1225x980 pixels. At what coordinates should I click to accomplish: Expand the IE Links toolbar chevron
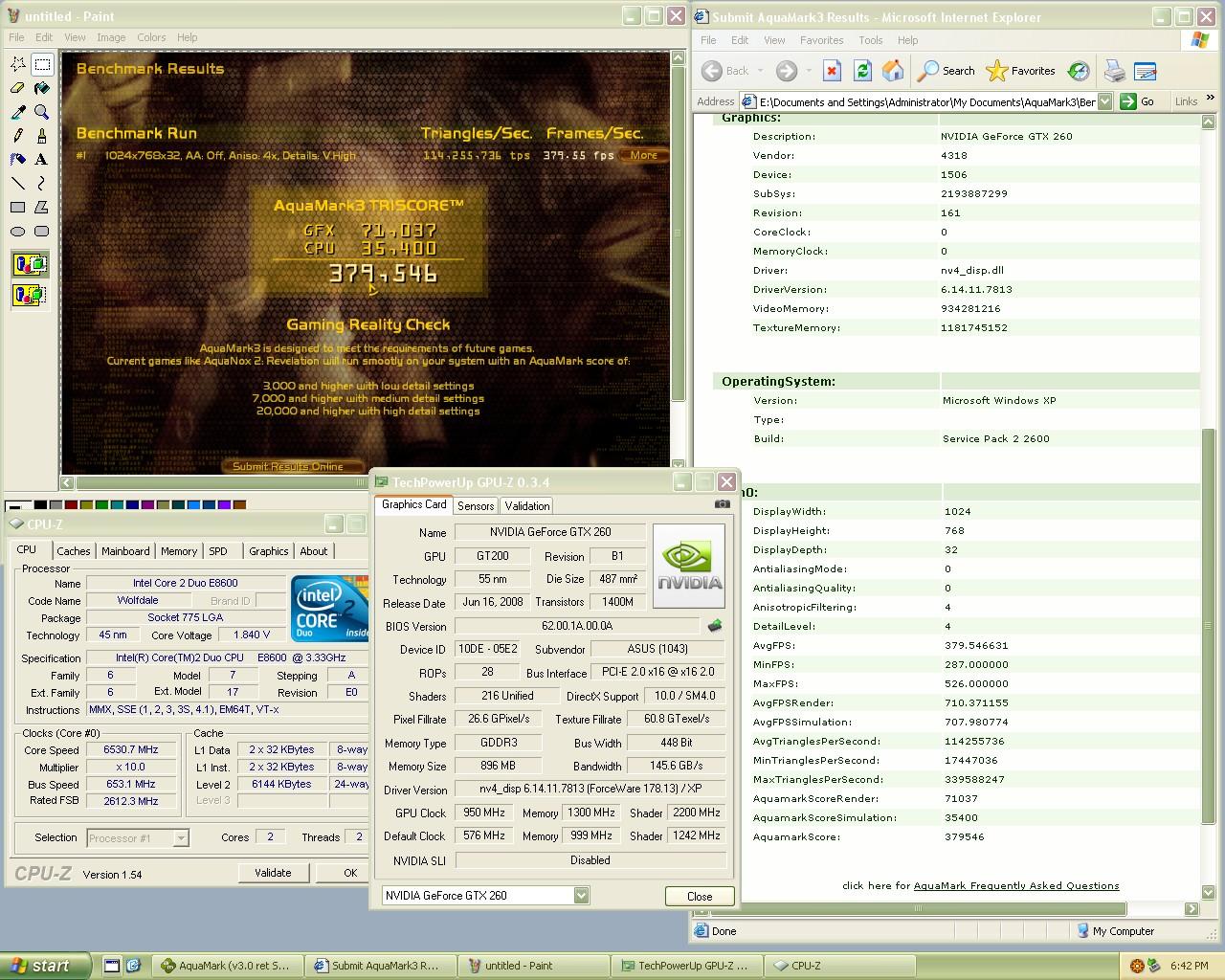tap(1212, 100)
